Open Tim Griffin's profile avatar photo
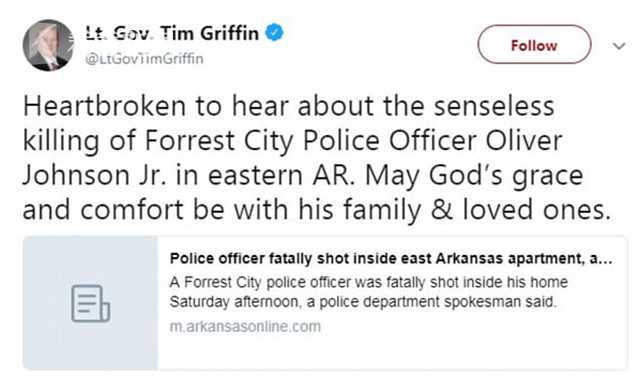 48,45
